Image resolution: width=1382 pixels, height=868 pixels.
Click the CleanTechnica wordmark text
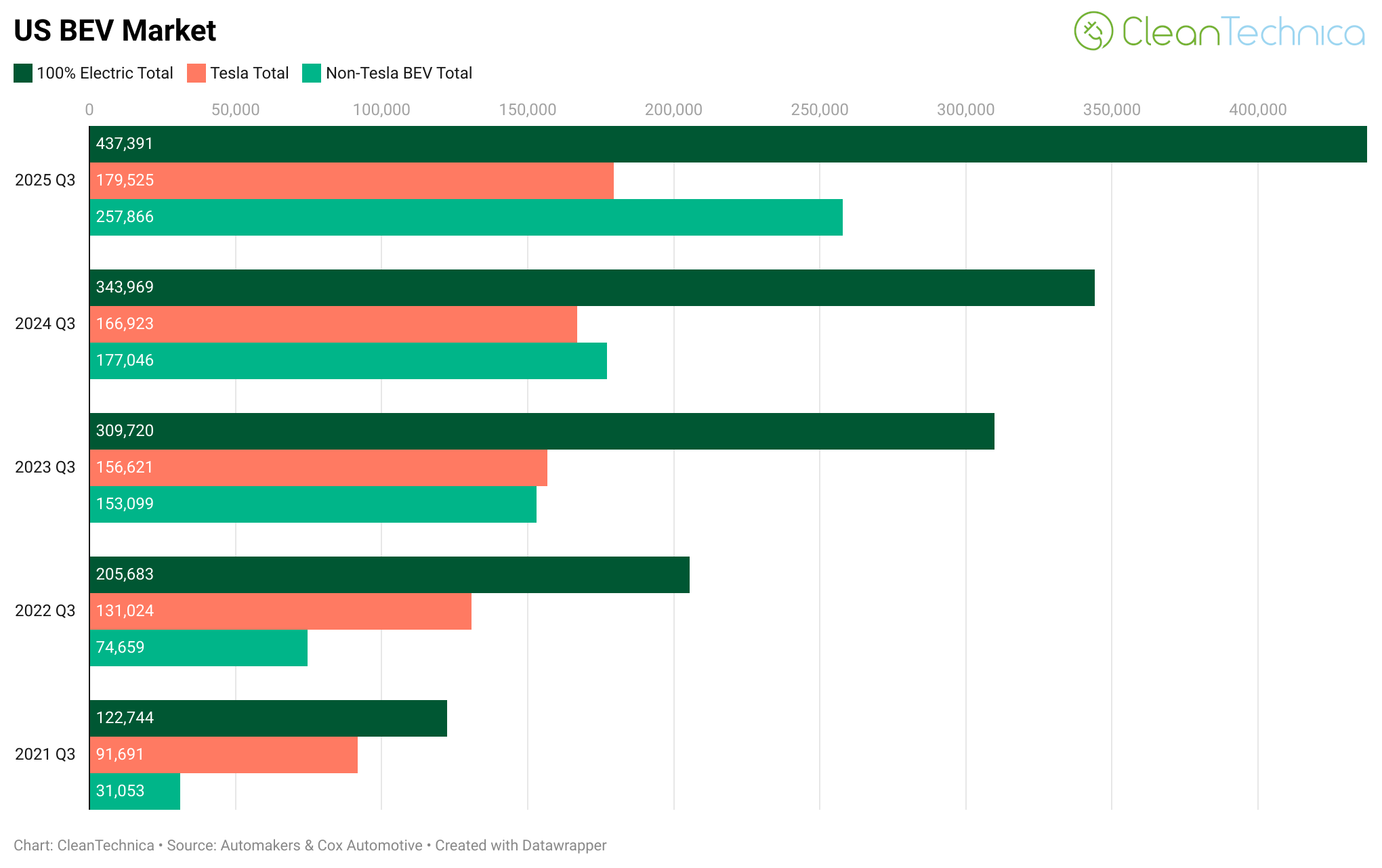[1242, 32]
